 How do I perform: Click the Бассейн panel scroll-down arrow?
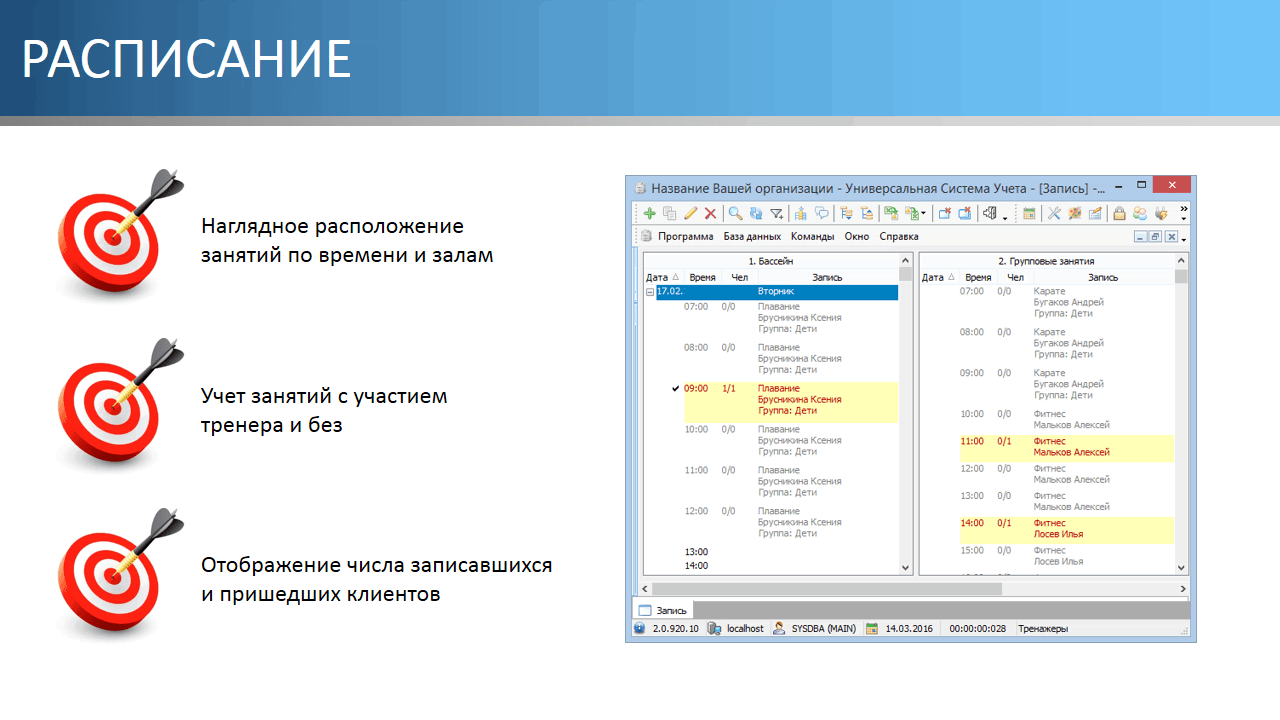[906, 567]
